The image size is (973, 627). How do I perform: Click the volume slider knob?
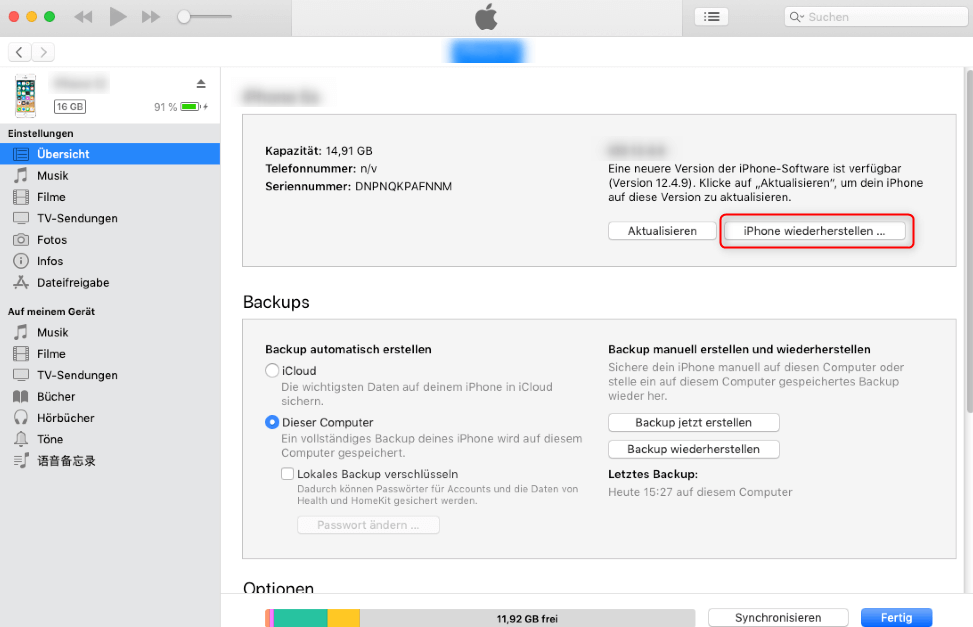[x=184, y=17]
